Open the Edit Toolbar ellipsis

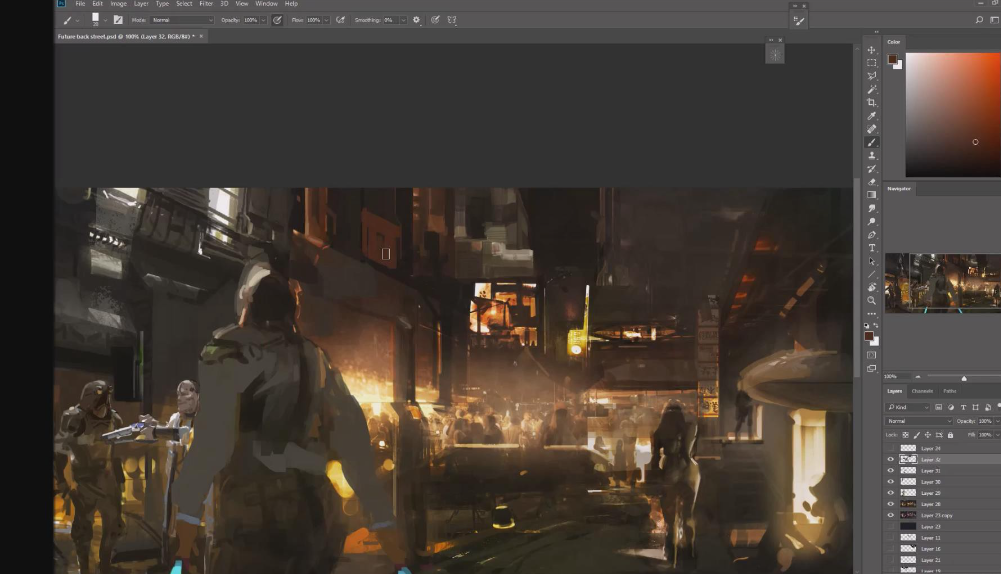(871, 313)
